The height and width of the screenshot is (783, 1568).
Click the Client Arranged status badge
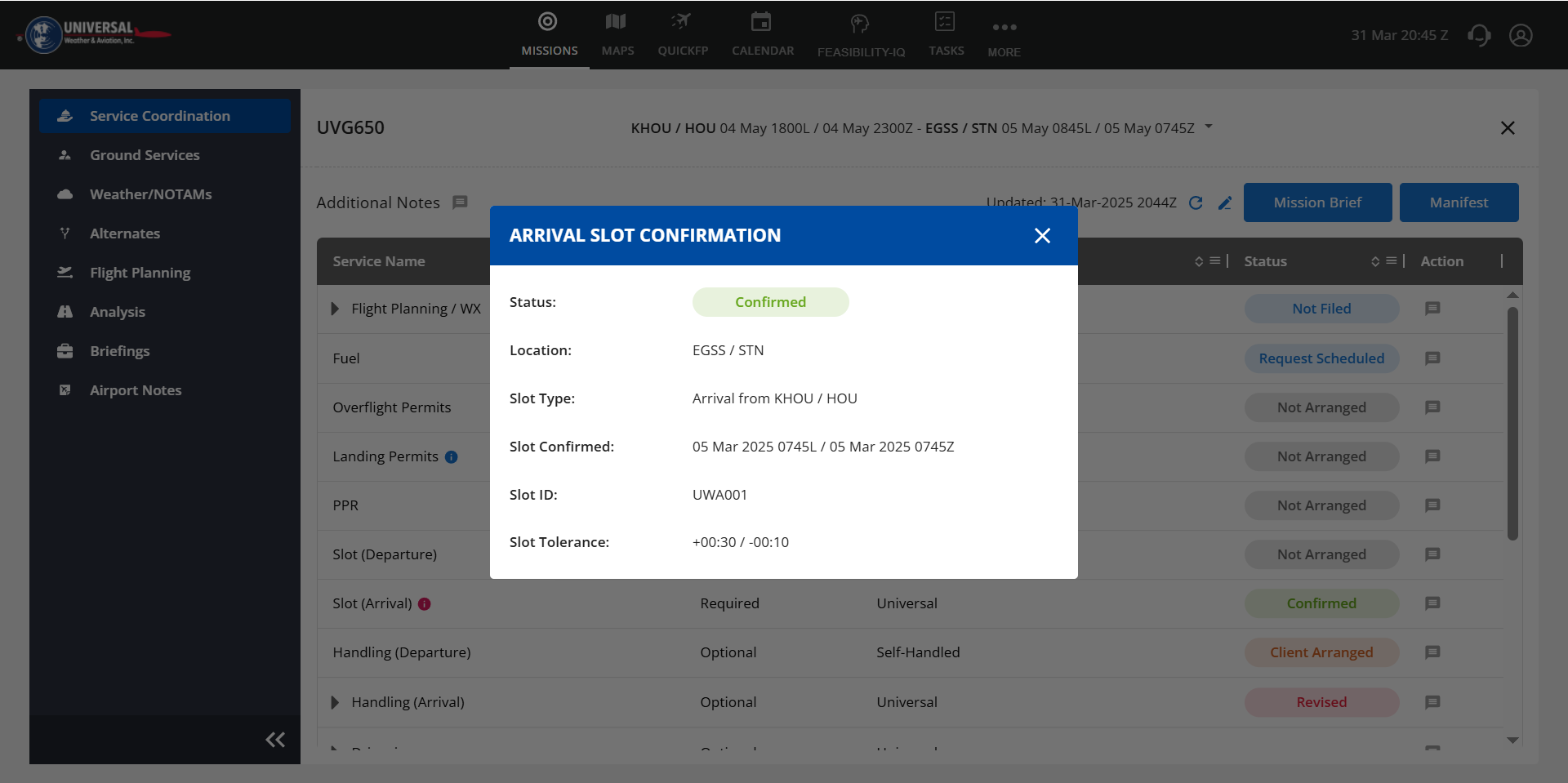tap(1321, 652)
